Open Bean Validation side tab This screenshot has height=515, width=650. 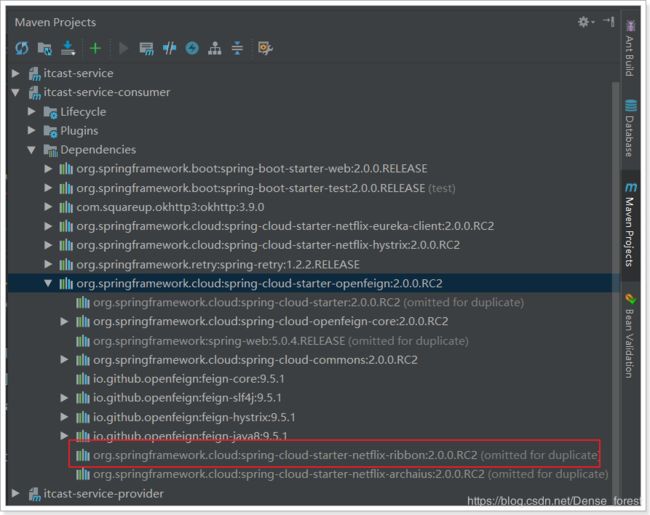pos(630,335)
